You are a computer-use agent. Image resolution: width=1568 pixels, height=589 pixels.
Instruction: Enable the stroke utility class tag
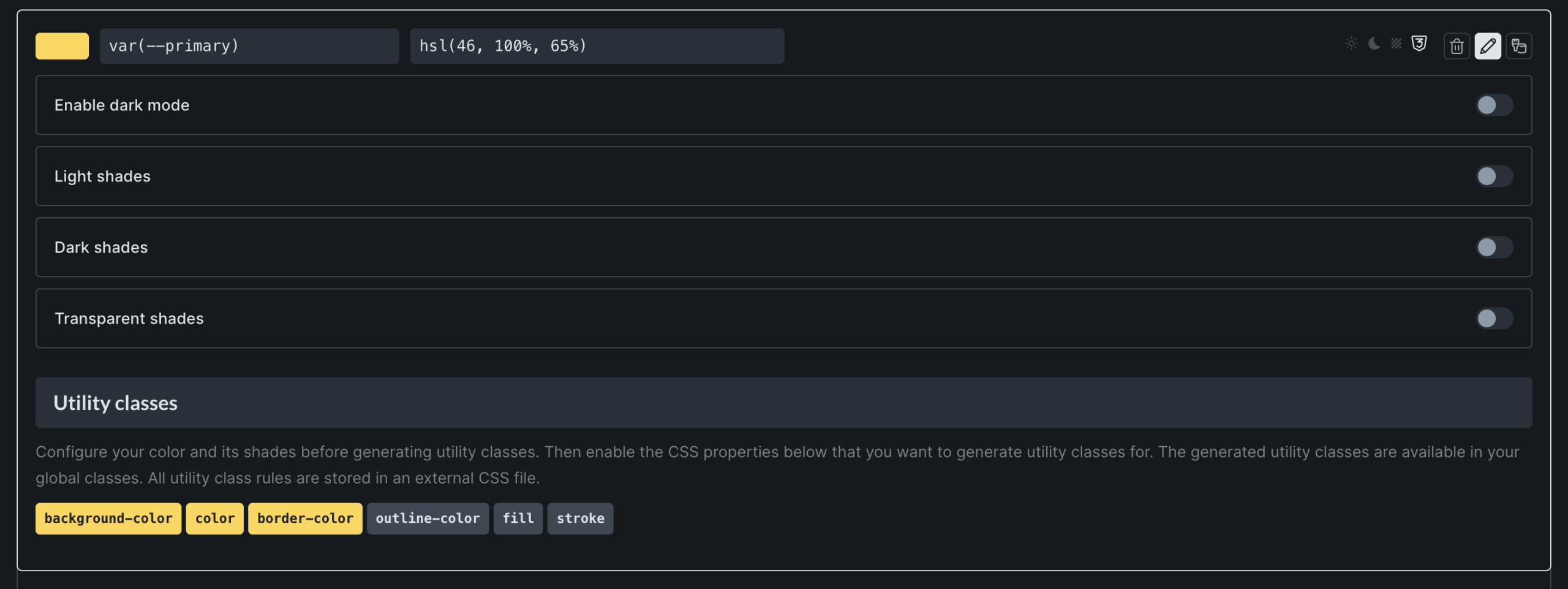point(580,519)
